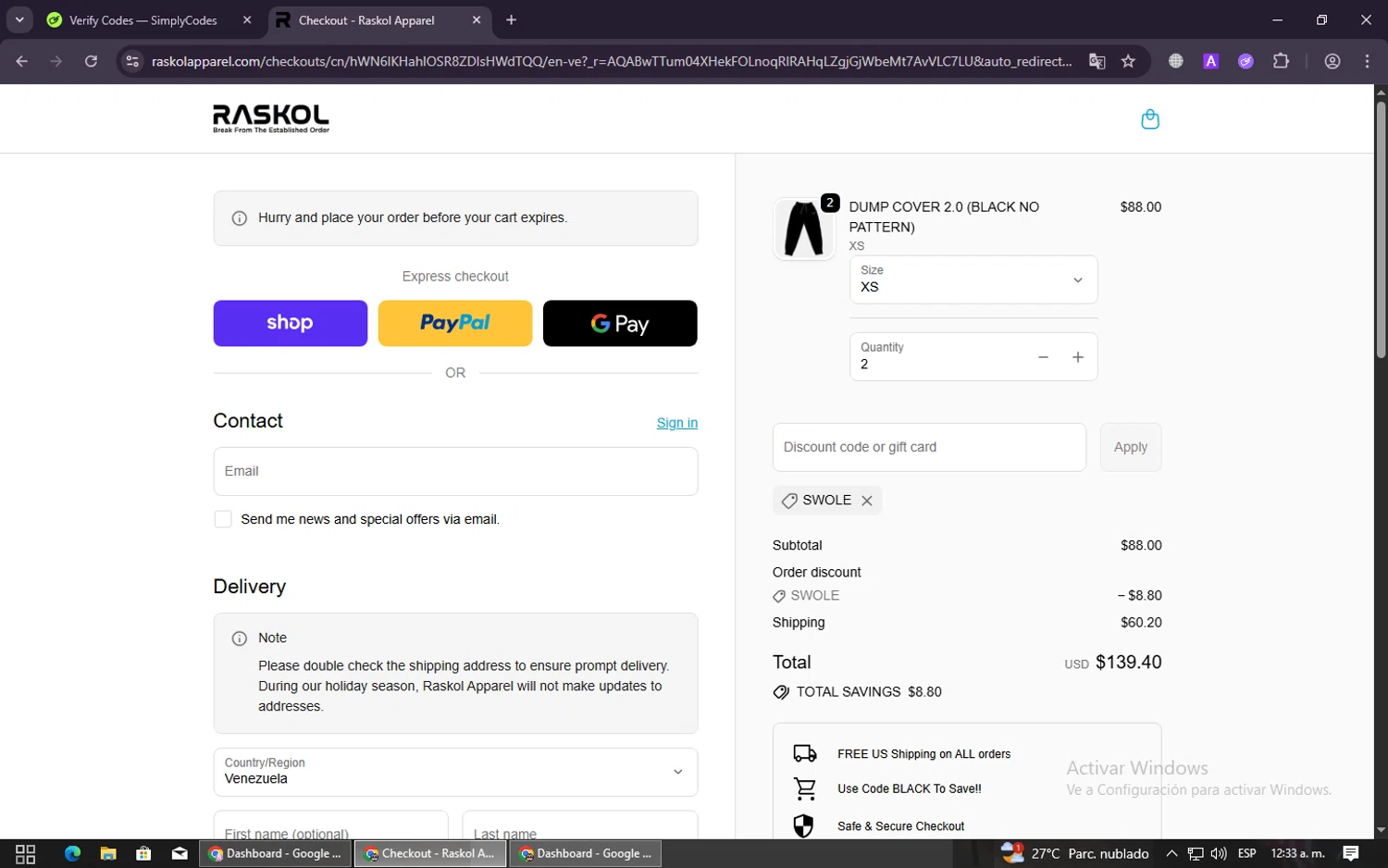Click the discount code or gift card field
Screen dimensions: 1388x868
click(x=929, y=447)
